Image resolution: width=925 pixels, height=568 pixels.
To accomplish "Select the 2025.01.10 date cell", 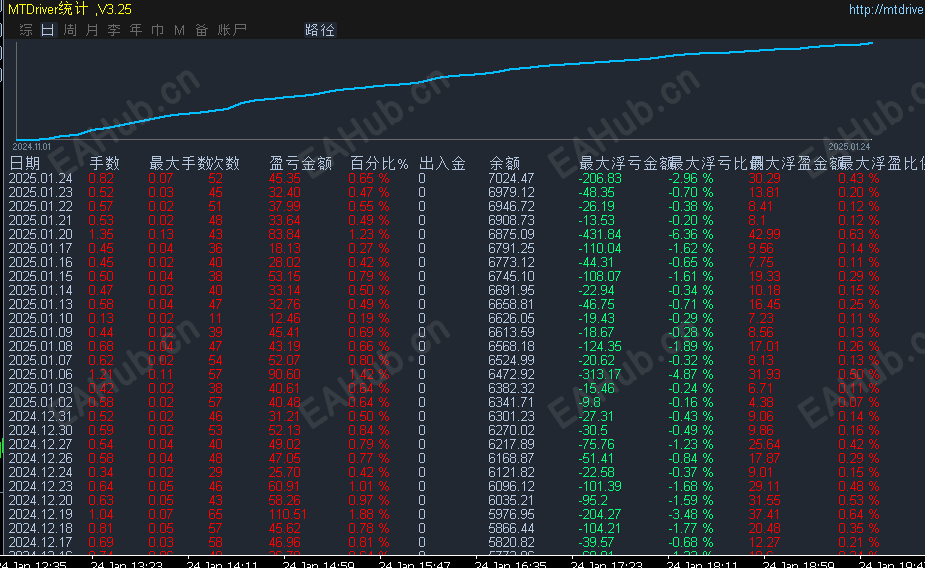I will tap(41, 319).
